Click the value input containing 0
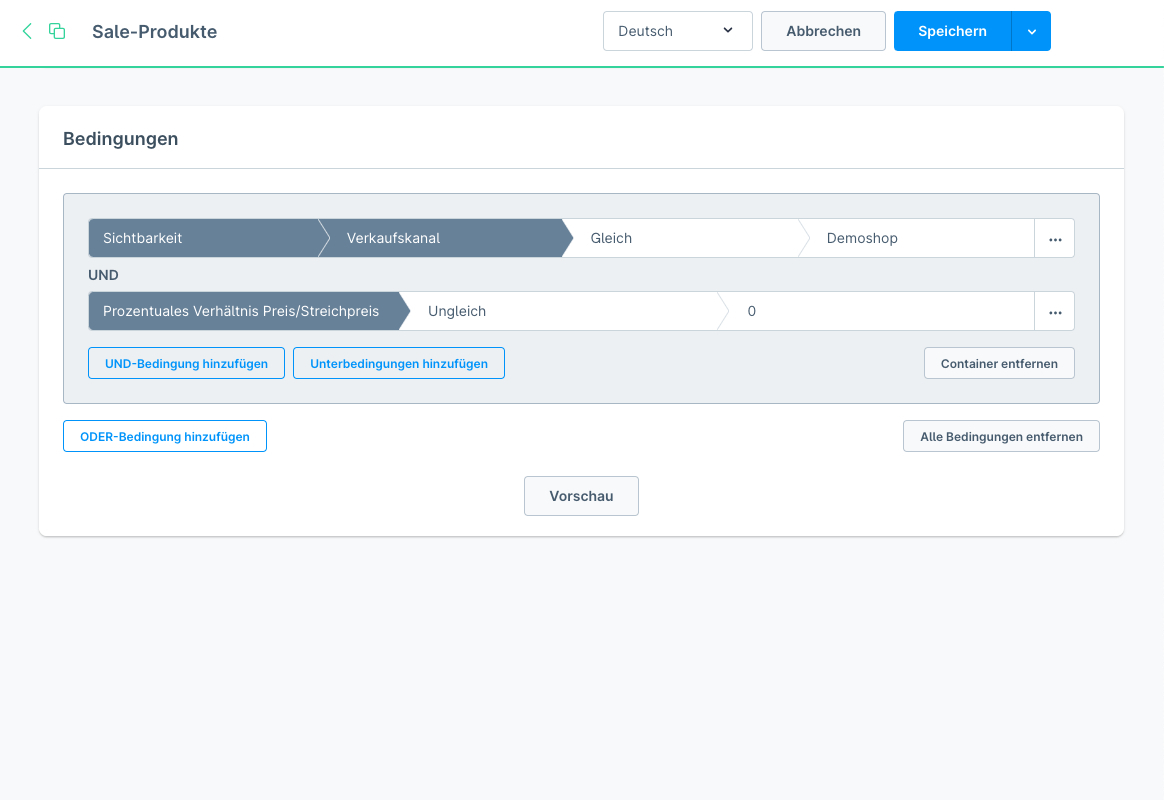 [x=880, y=312]
